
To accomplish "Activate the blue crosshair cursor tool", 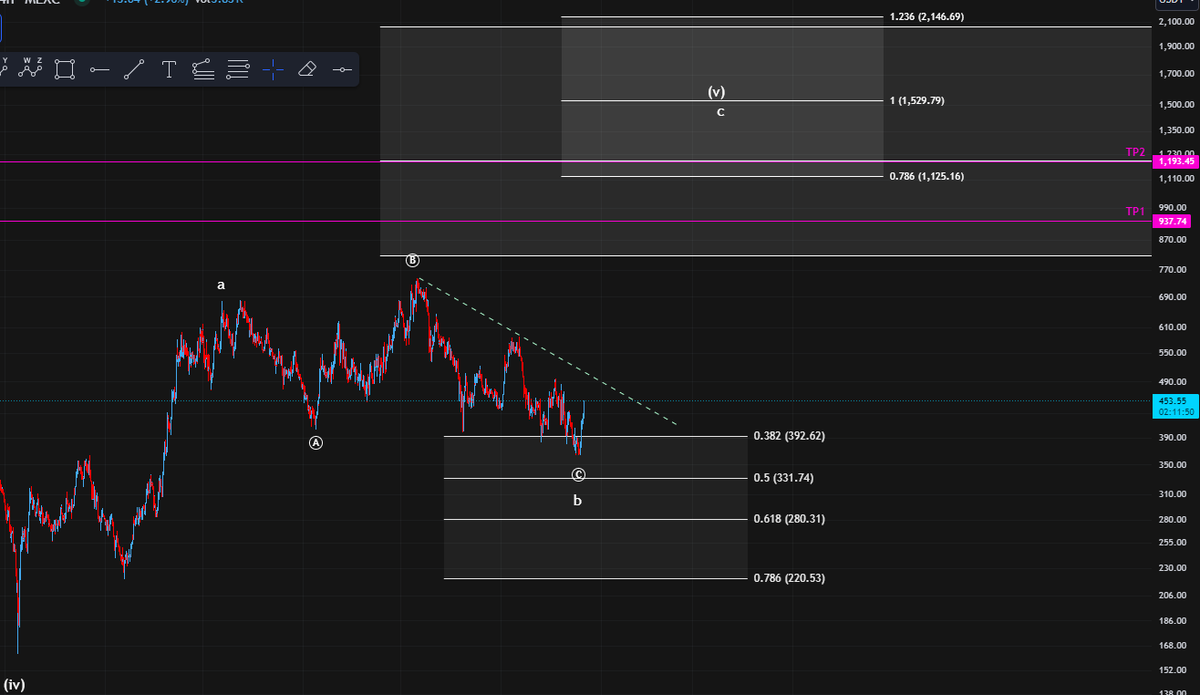I will point(273,69).
